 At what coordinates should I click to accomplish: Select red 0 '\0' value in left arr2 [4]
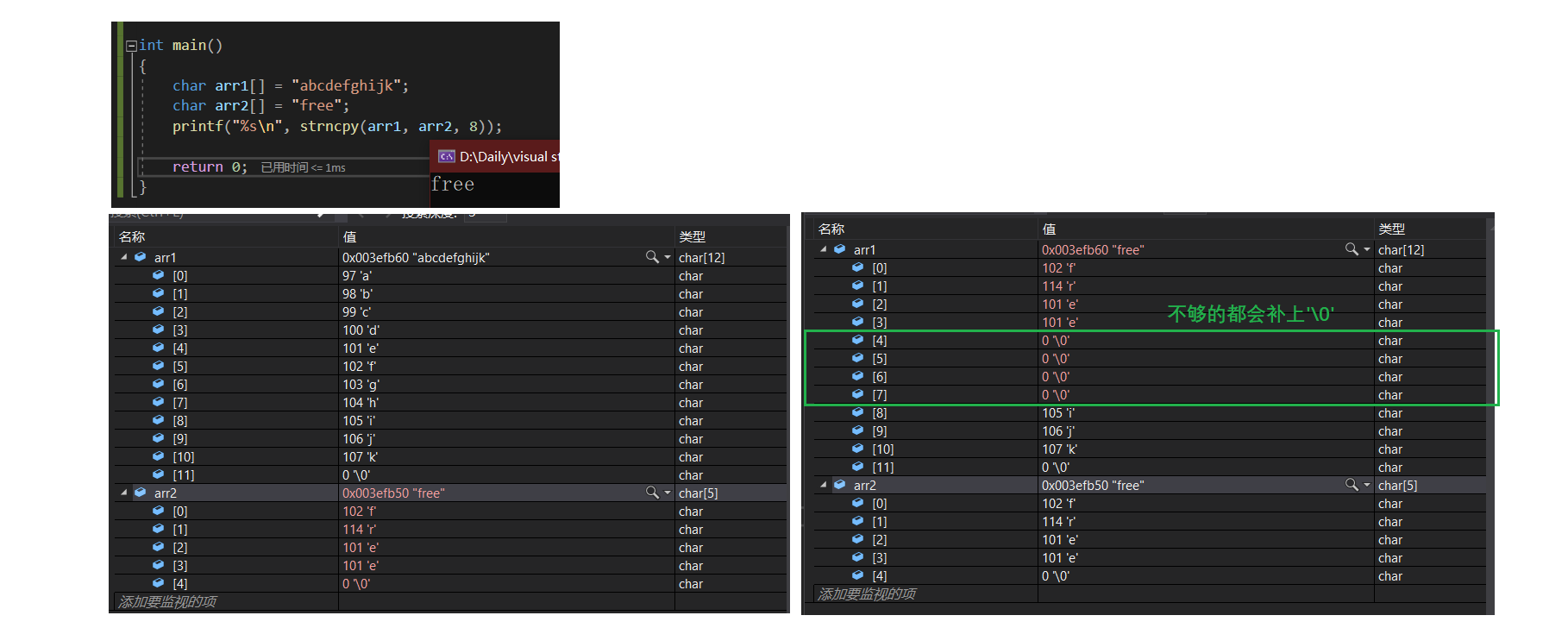point(356,583)
